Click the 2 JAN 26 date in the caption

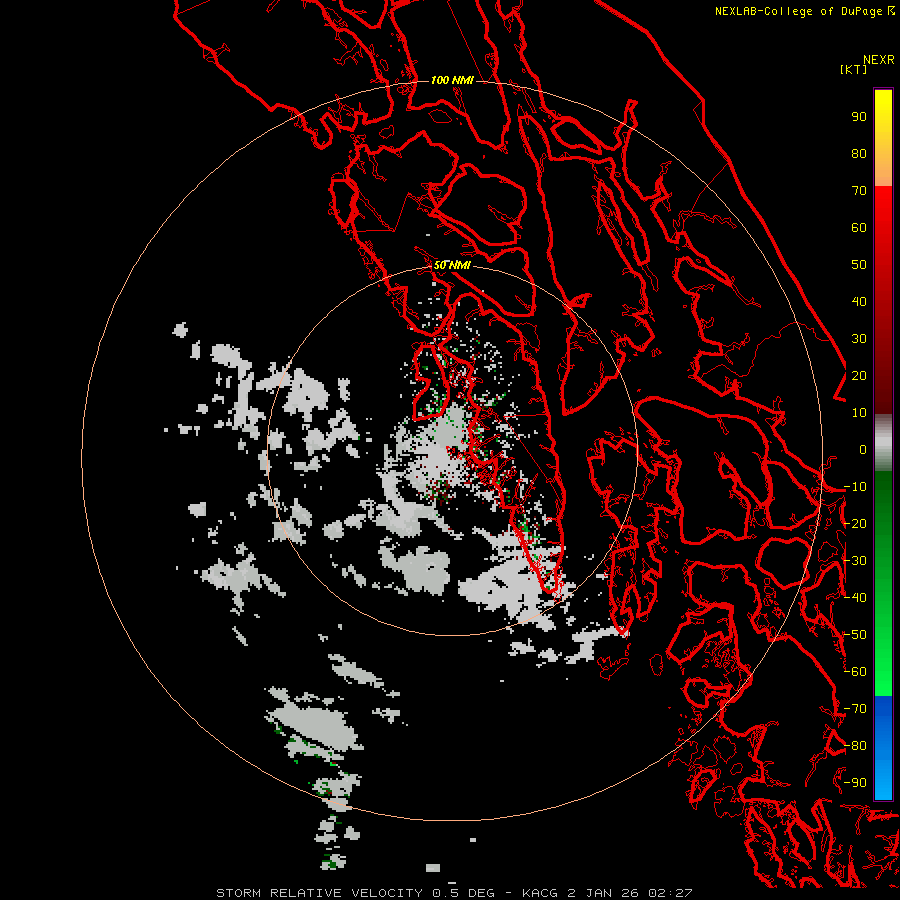[603, 893]
